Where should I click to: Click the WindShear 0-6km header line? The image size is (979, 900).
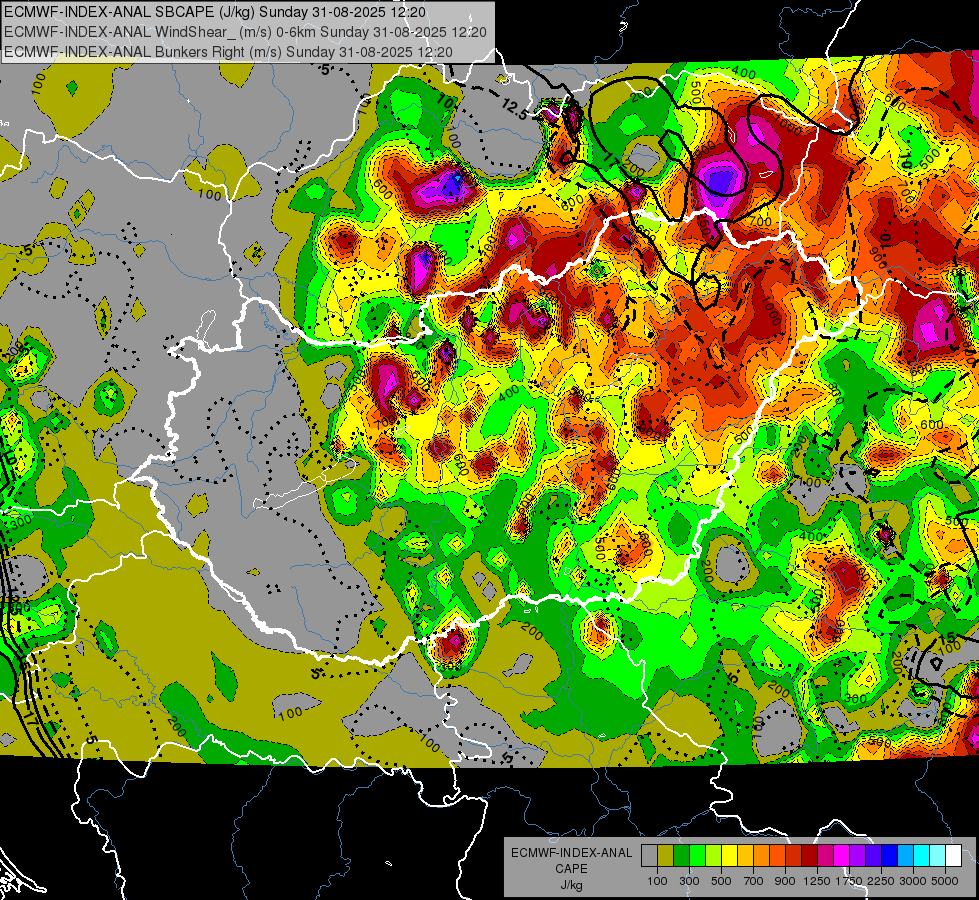point(245,32)
